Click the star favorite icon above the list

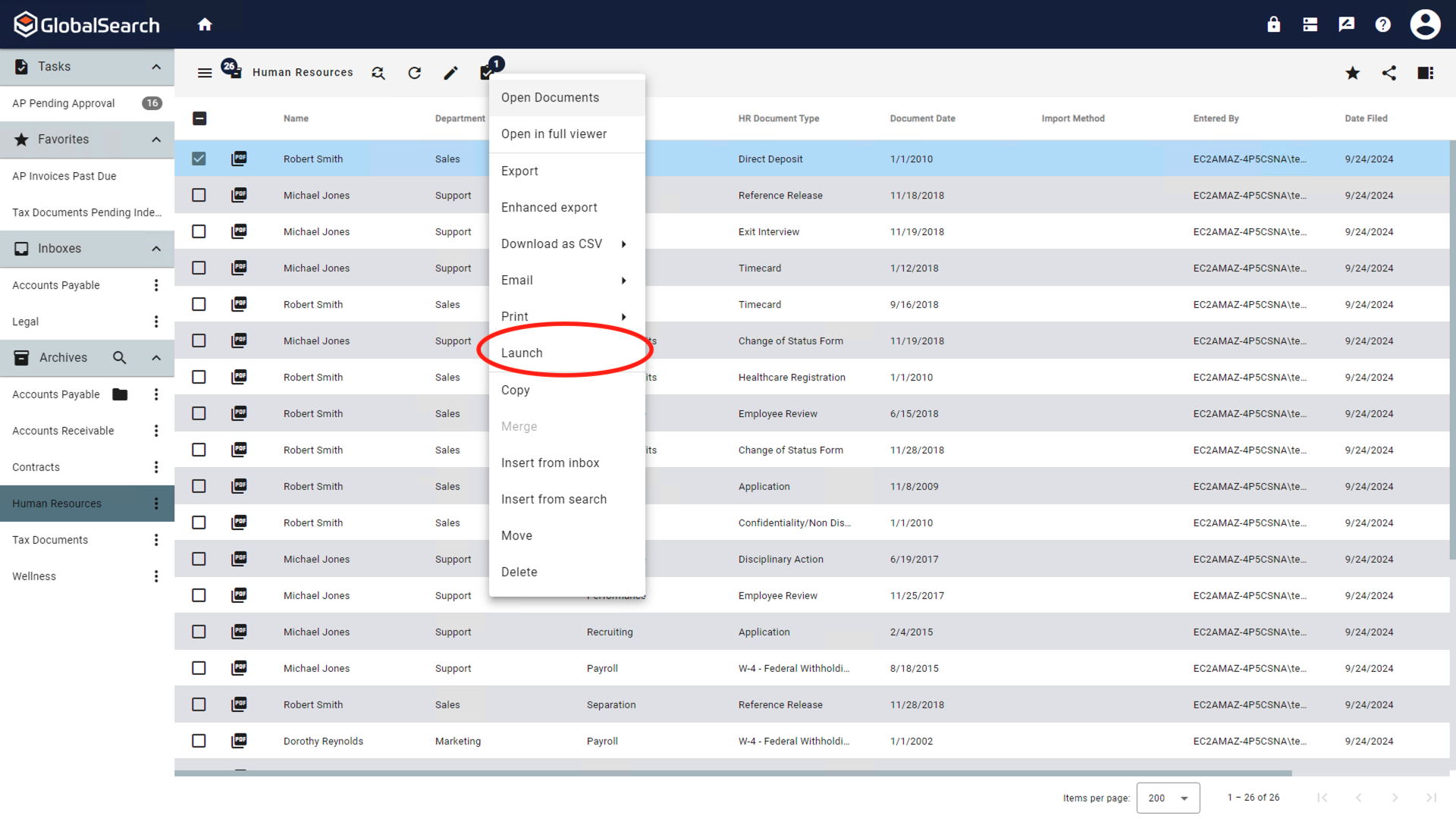[1352, 73]
